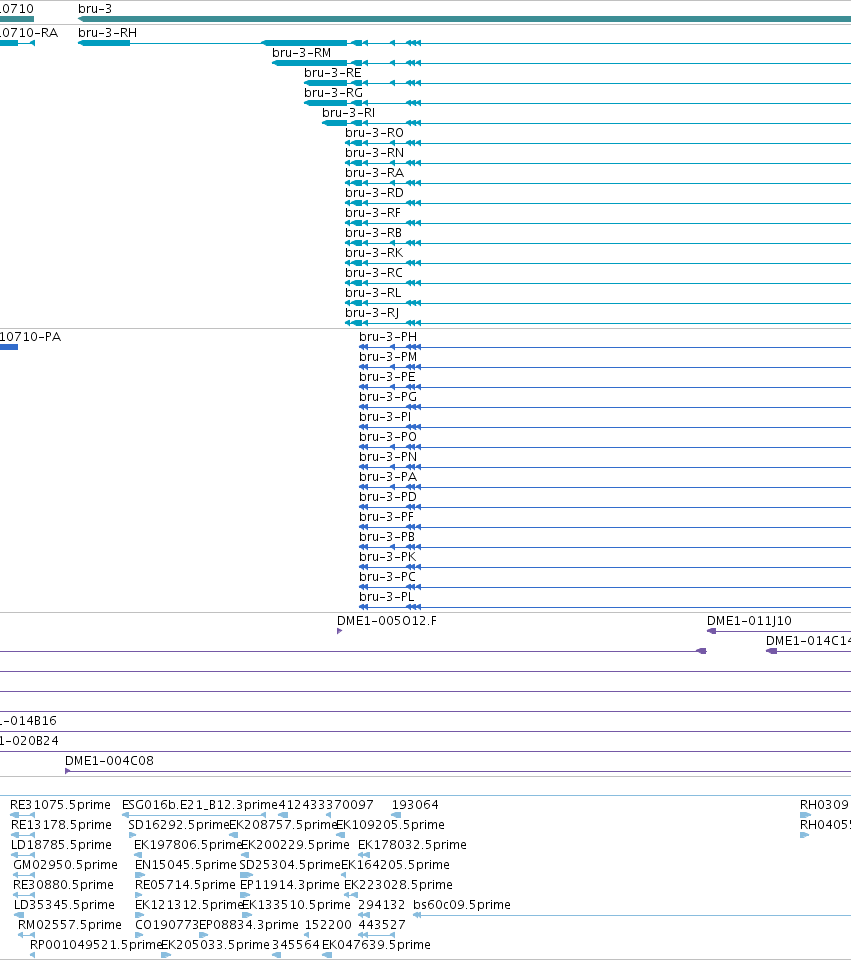Open EST EK205033.5prime
The width and height of the screenshot is (851, 960).
tap(216, 945)
